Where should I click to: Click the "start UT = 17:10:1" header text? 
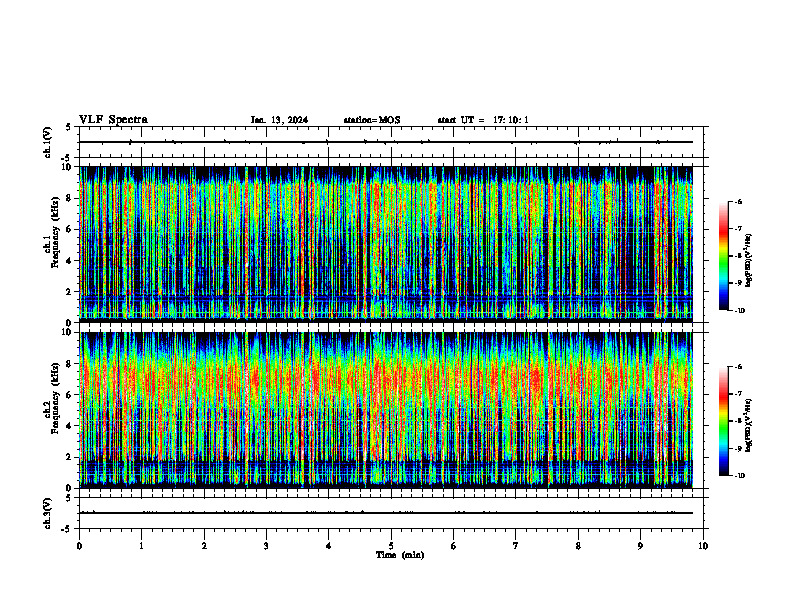pos(483,120)
